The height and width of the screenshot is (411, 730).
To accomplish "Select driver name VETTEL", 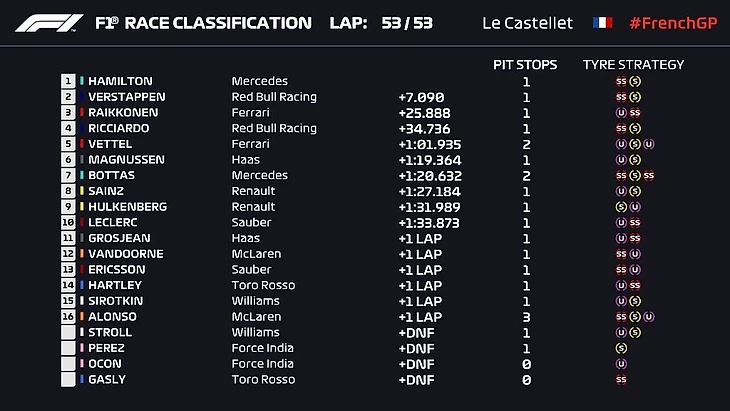I will 110,144.
